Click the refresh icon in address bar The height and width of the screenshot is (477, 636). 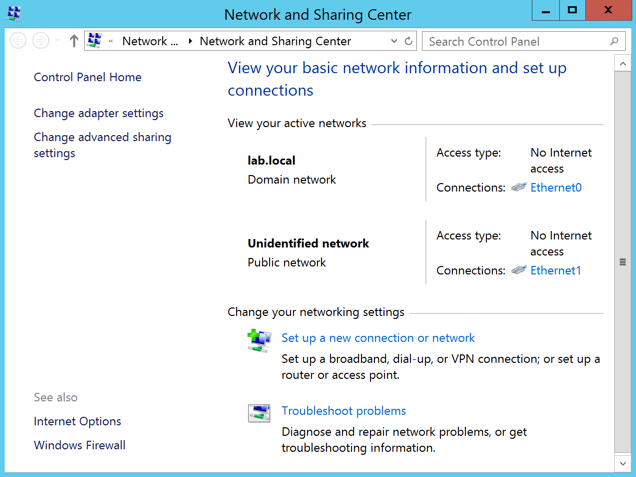[409, 41]
